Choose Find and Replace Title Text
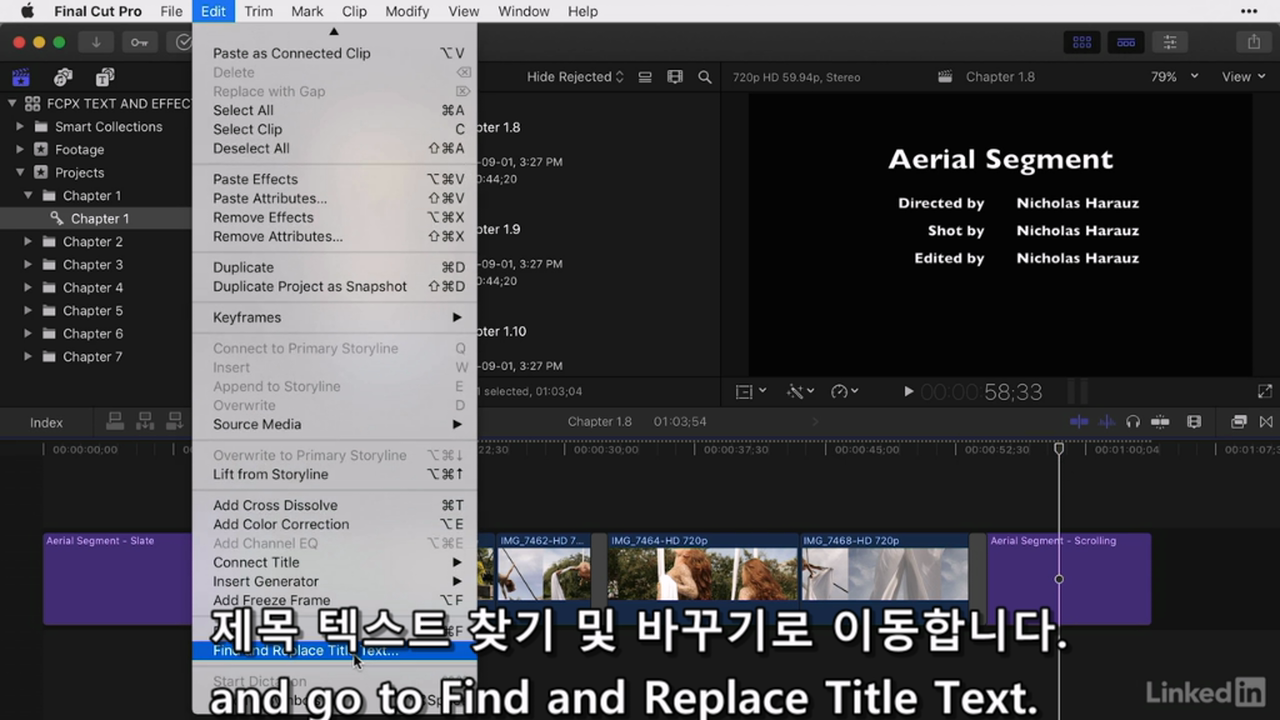The image size is (1280, 720). point(334,650)
